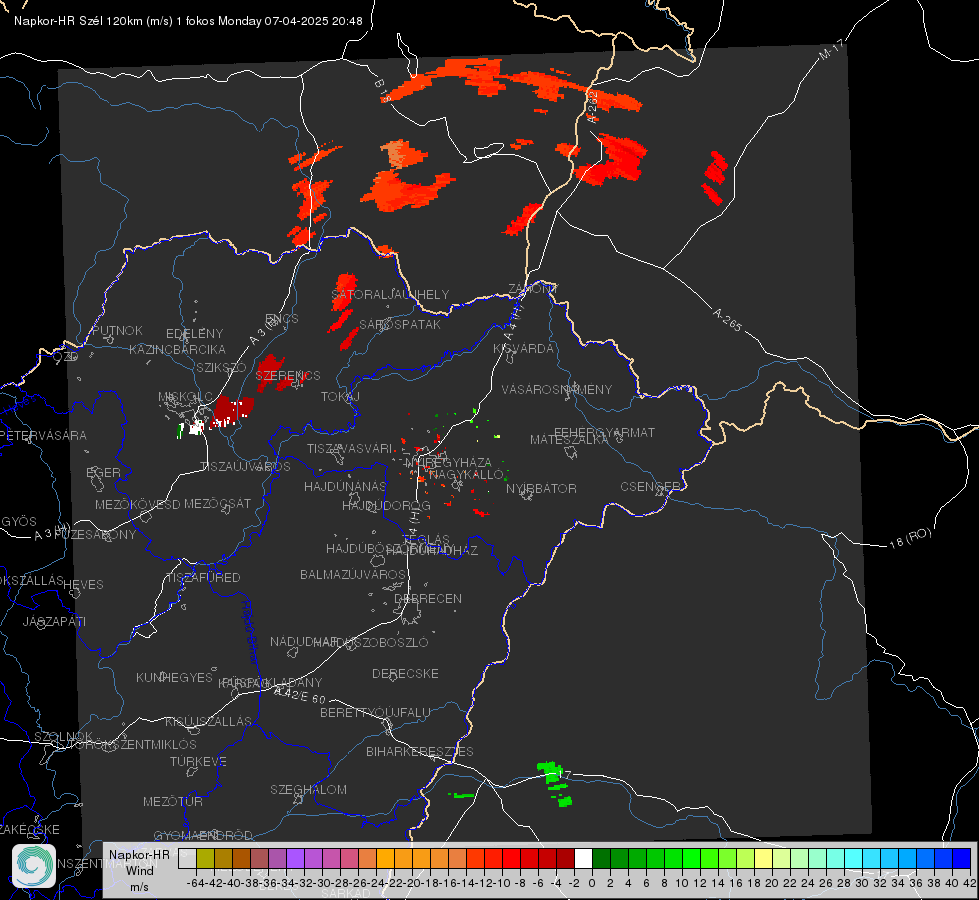Click the TISZAÚJVÁROS label

[x=245, y=467]
